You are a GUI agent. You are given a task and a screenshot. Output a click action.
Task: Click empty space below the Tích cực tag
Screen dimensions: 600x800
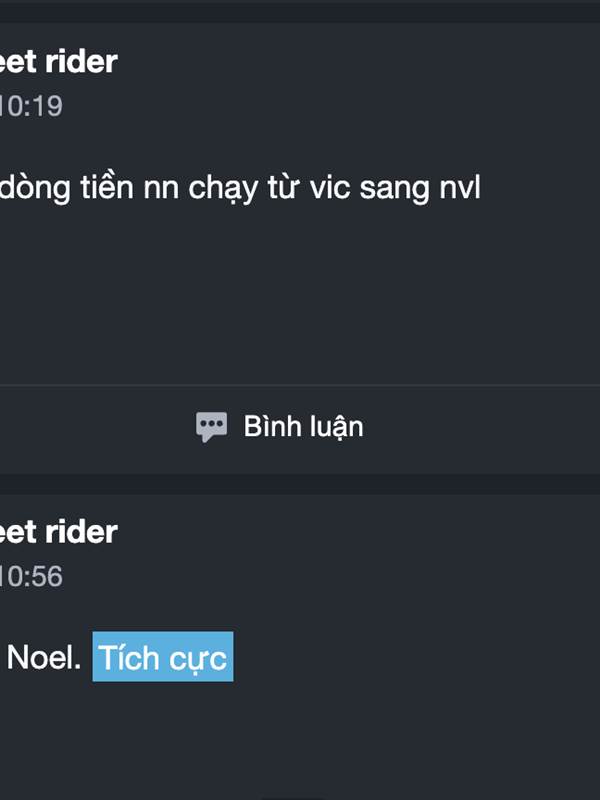pos(300,740)
